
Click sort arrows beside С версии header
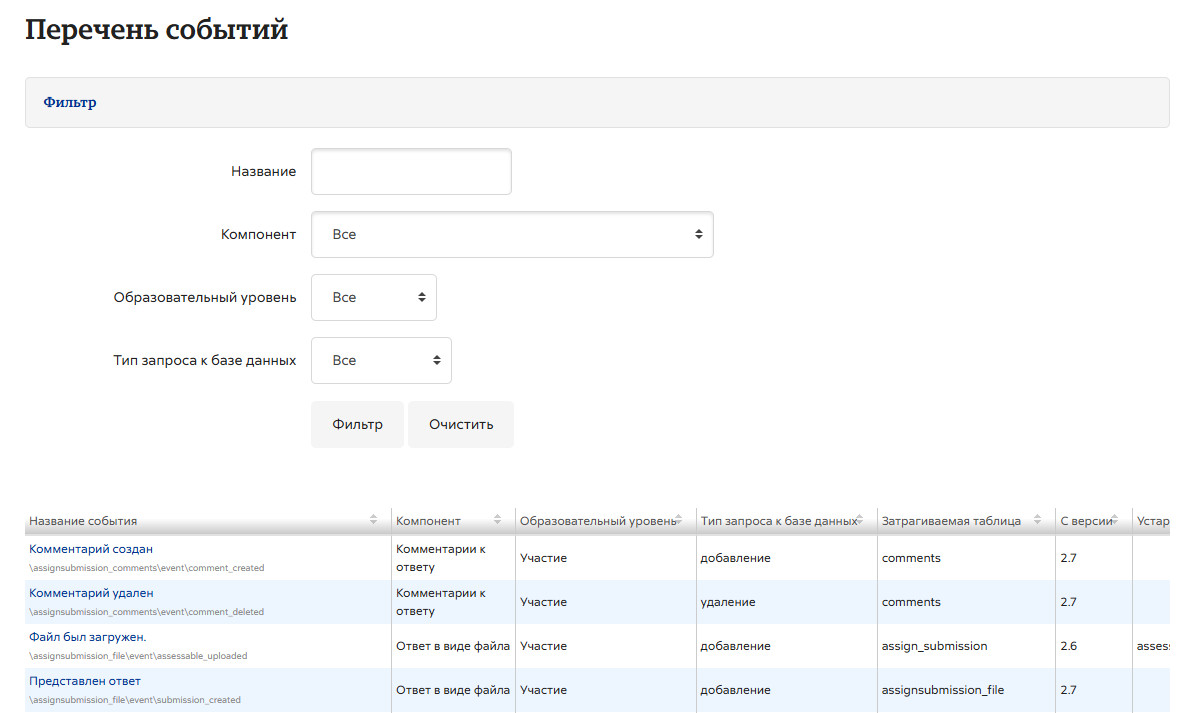pos(1114,520)
